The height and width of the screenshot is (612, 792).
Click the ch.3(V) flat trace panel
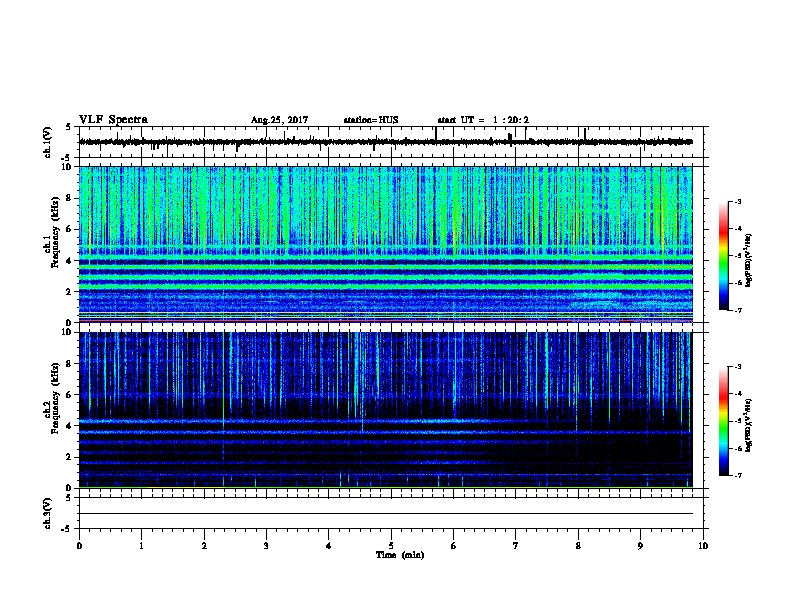pyautogui.click(x=391, y=513)
